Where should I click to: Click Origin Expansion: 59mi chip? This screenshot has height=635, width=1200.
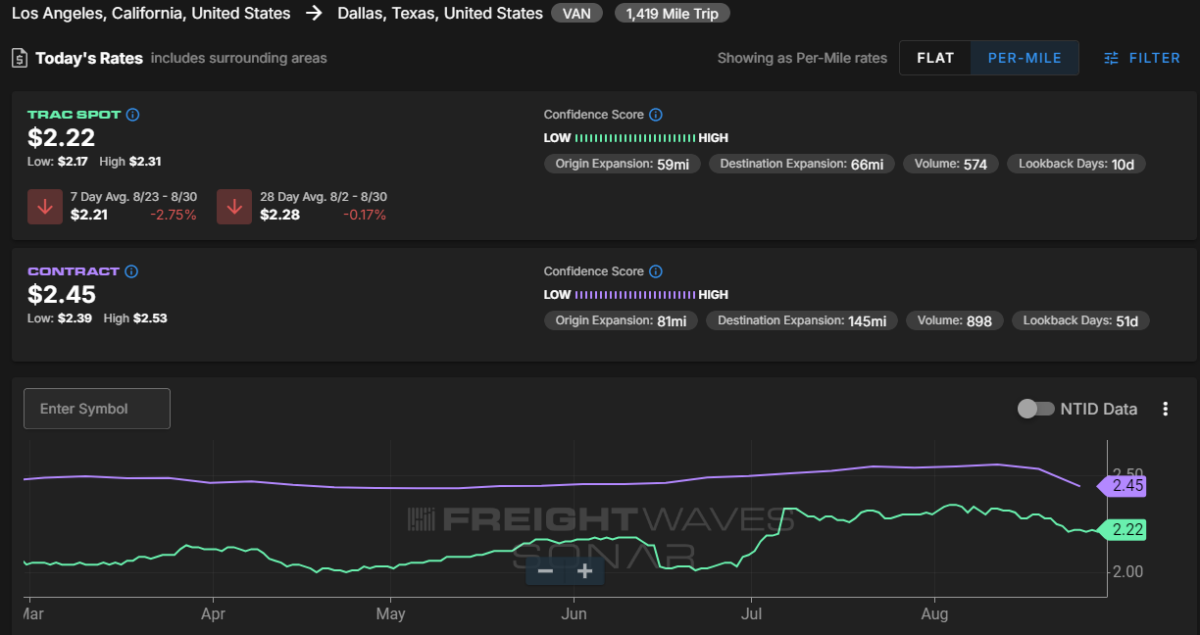623,164
